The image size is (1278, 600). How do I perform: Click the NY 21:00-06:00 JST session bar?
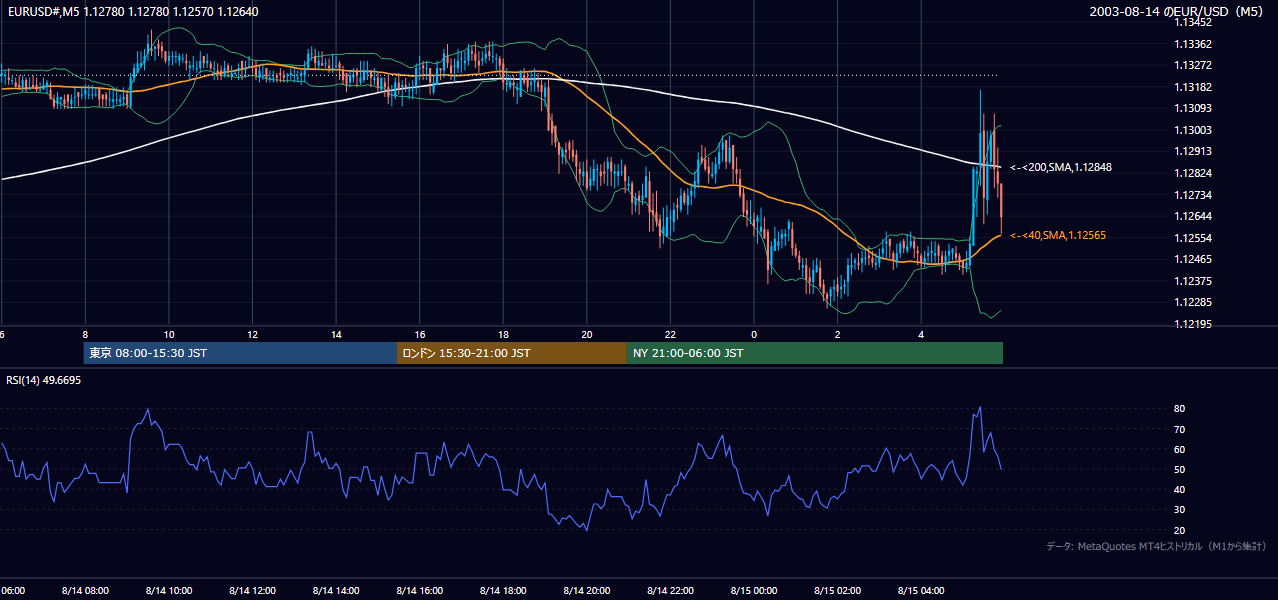pyautogui.click(x=815, y=353)
